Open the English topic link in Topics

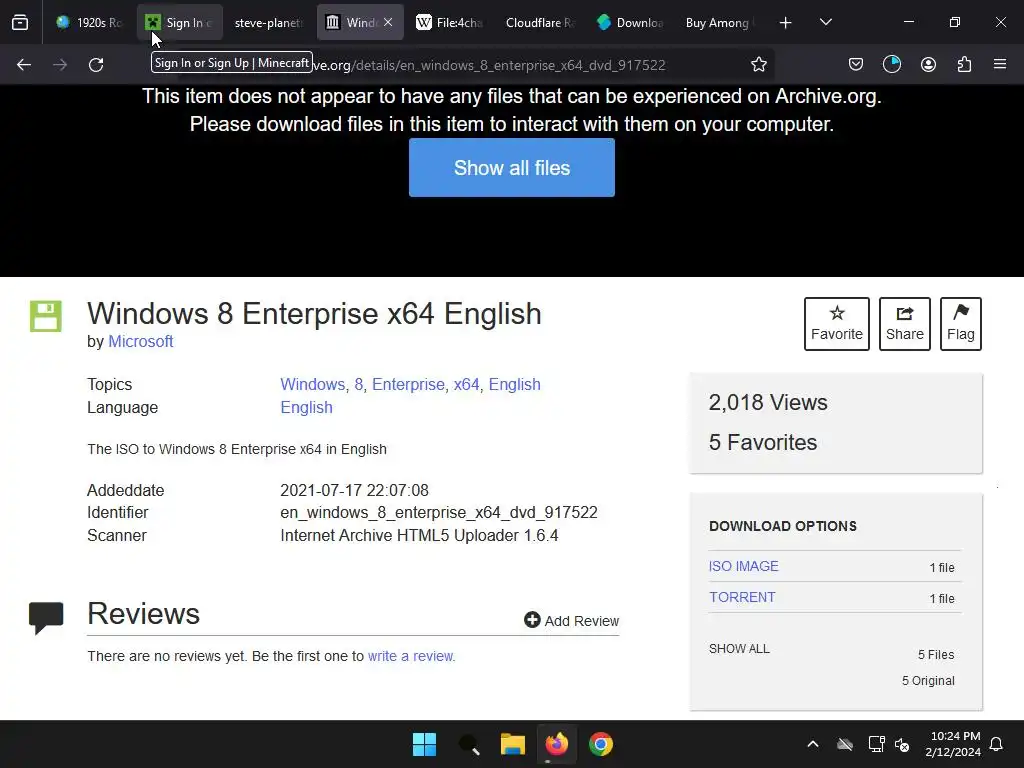(x=515, y=385)
